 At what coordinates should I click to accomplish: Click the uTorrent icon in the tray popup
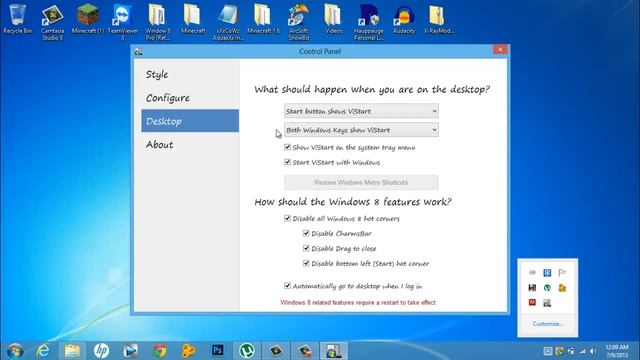click(x=547, y=288)
